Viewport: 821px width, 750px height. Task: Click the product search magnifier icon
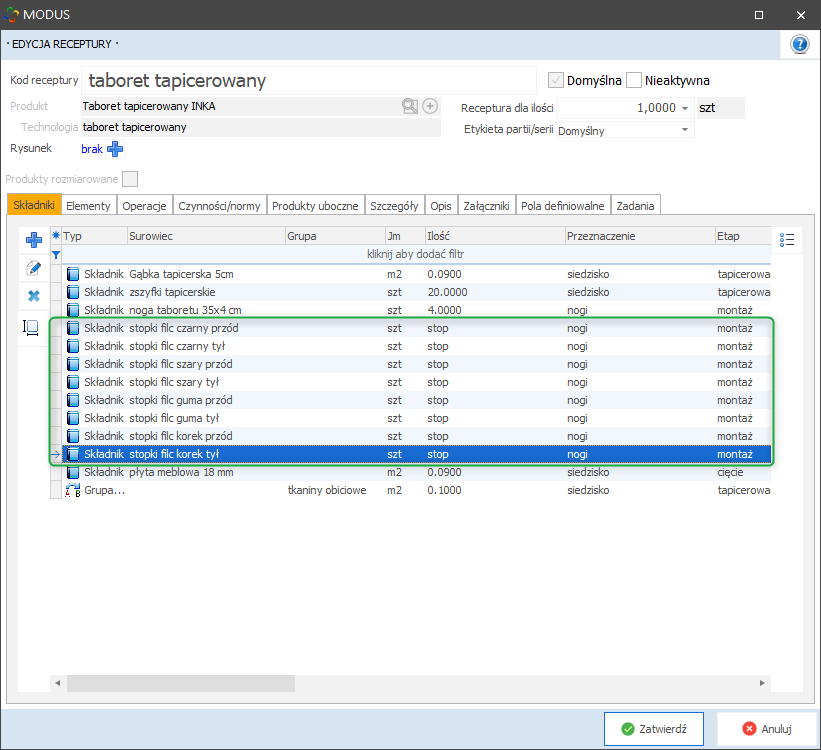(410, 106)
